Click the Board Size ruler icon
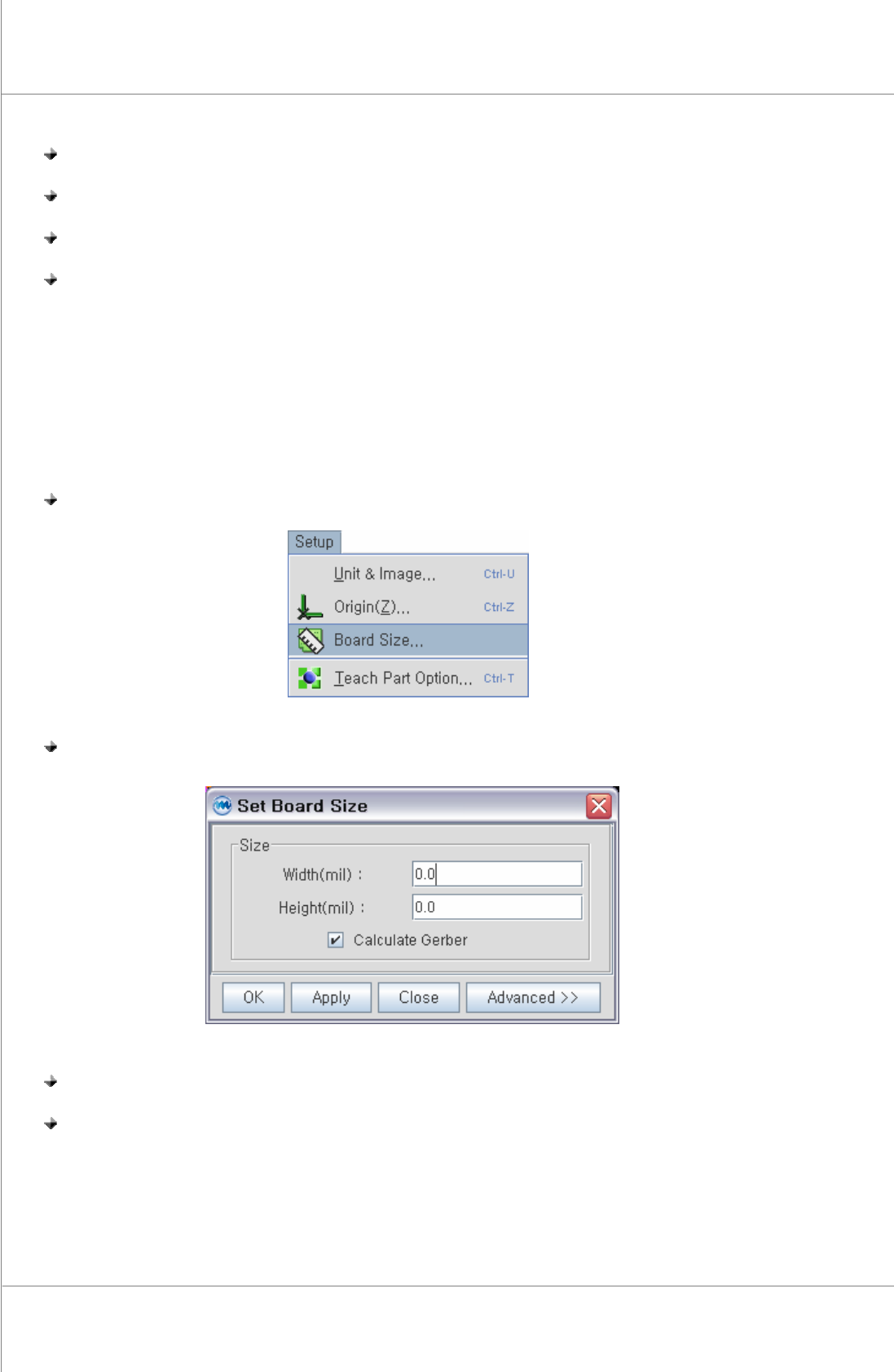 310,641
